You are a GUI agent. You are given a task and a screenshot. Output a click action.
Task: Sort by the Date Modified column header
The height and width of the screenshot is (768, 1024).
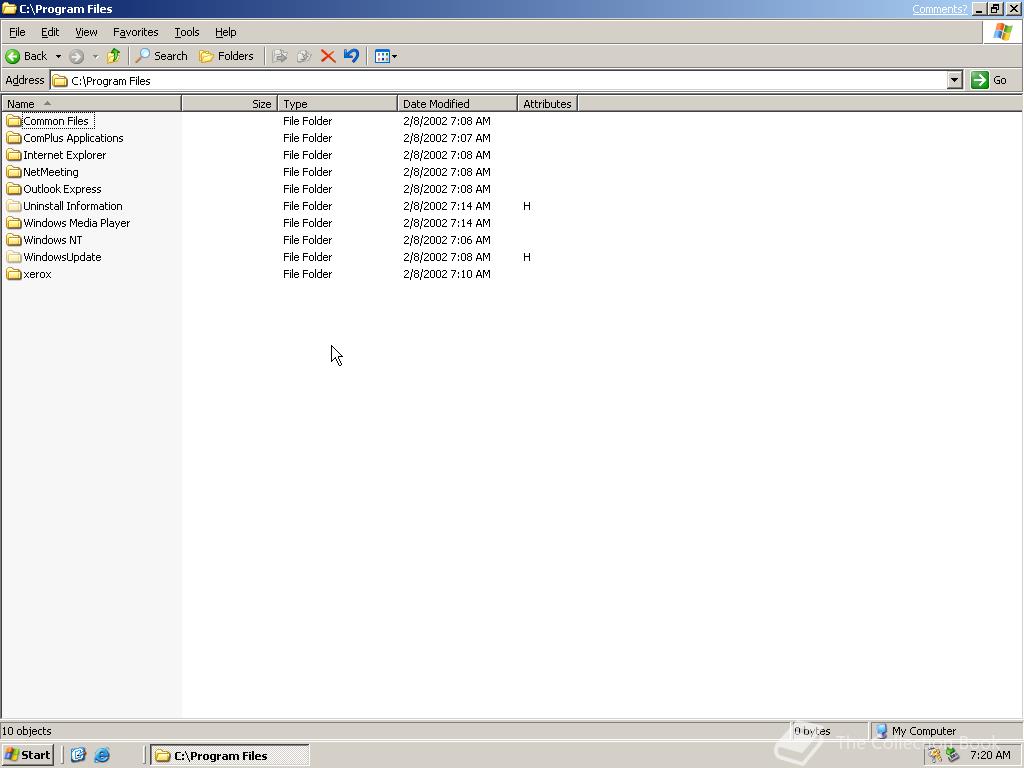click(x=457, y=103)
